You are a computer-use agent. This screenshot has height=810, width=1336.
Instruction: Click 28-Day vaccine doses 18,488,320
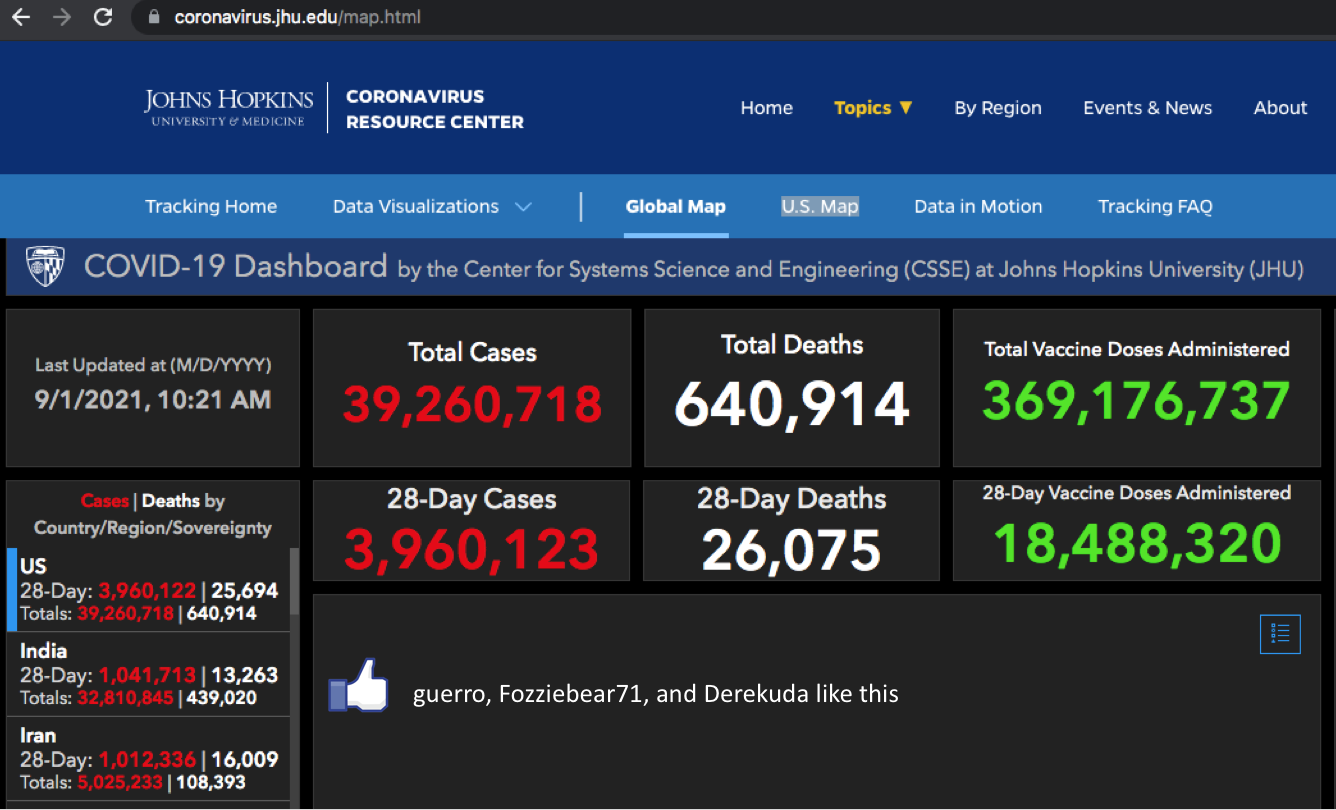(x=1137, y=544)
